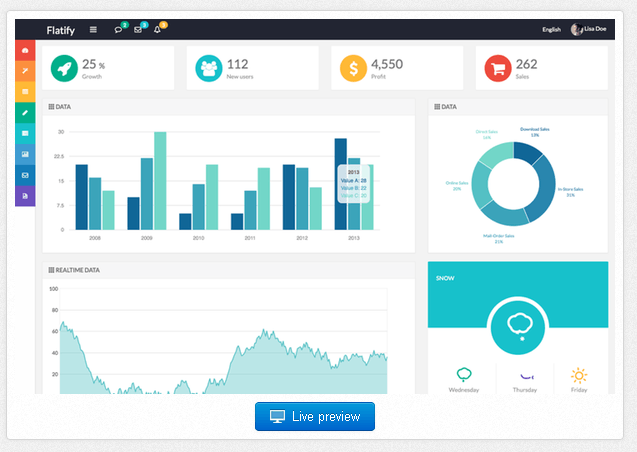Click the orange magic wand sidebar icon
The width and height of the screenshot is (637, 452).
pos(25,71)
